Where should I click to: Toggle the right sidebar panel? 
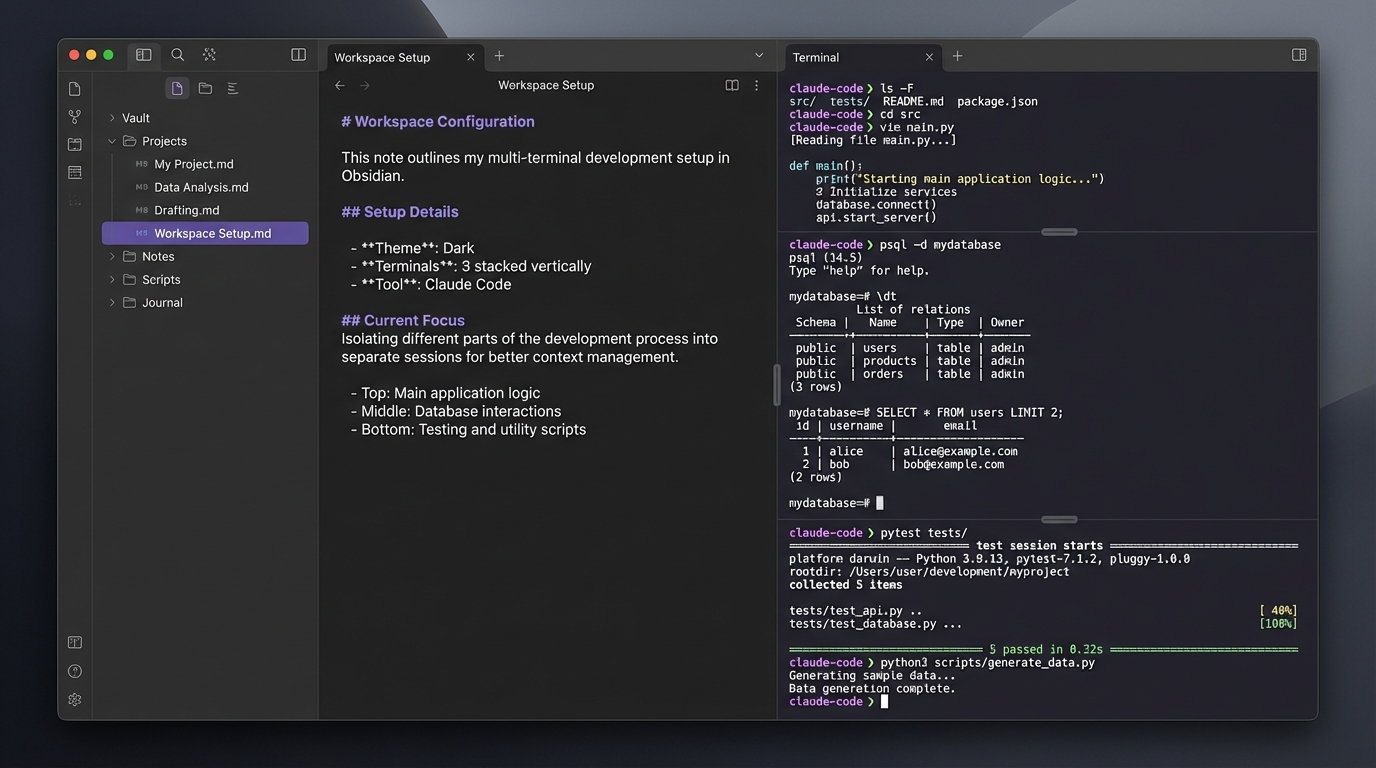pyautogui.click(x=1299, y=55)
